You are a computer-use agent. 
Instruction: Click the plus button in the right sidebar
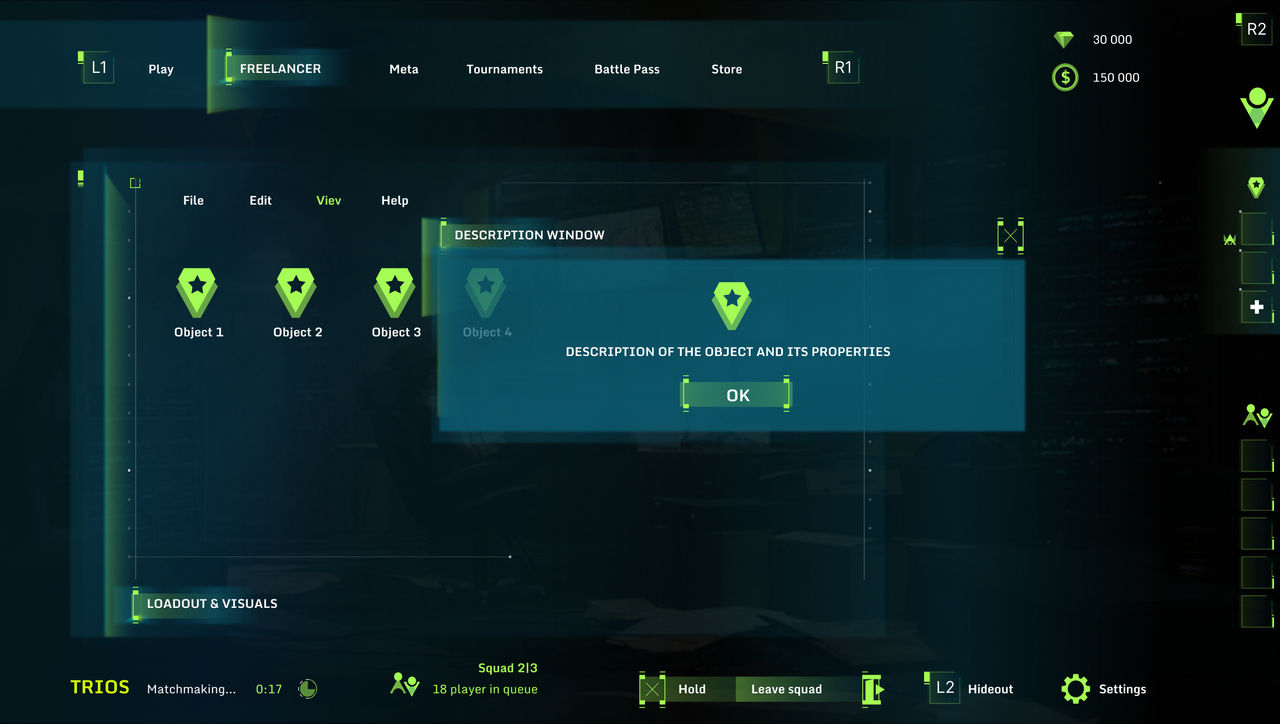[x=1257, y=307]
